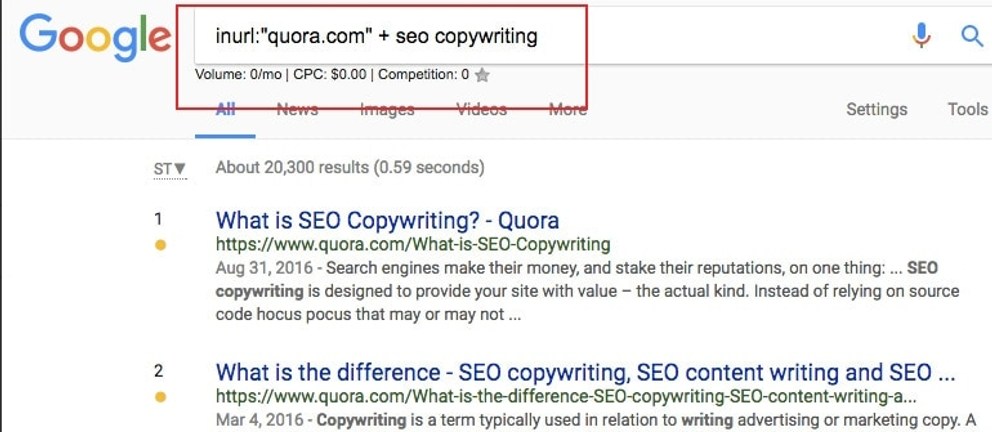Open the More search options menu
Viewport: 992px width, 432px height.
click(567, 109)
